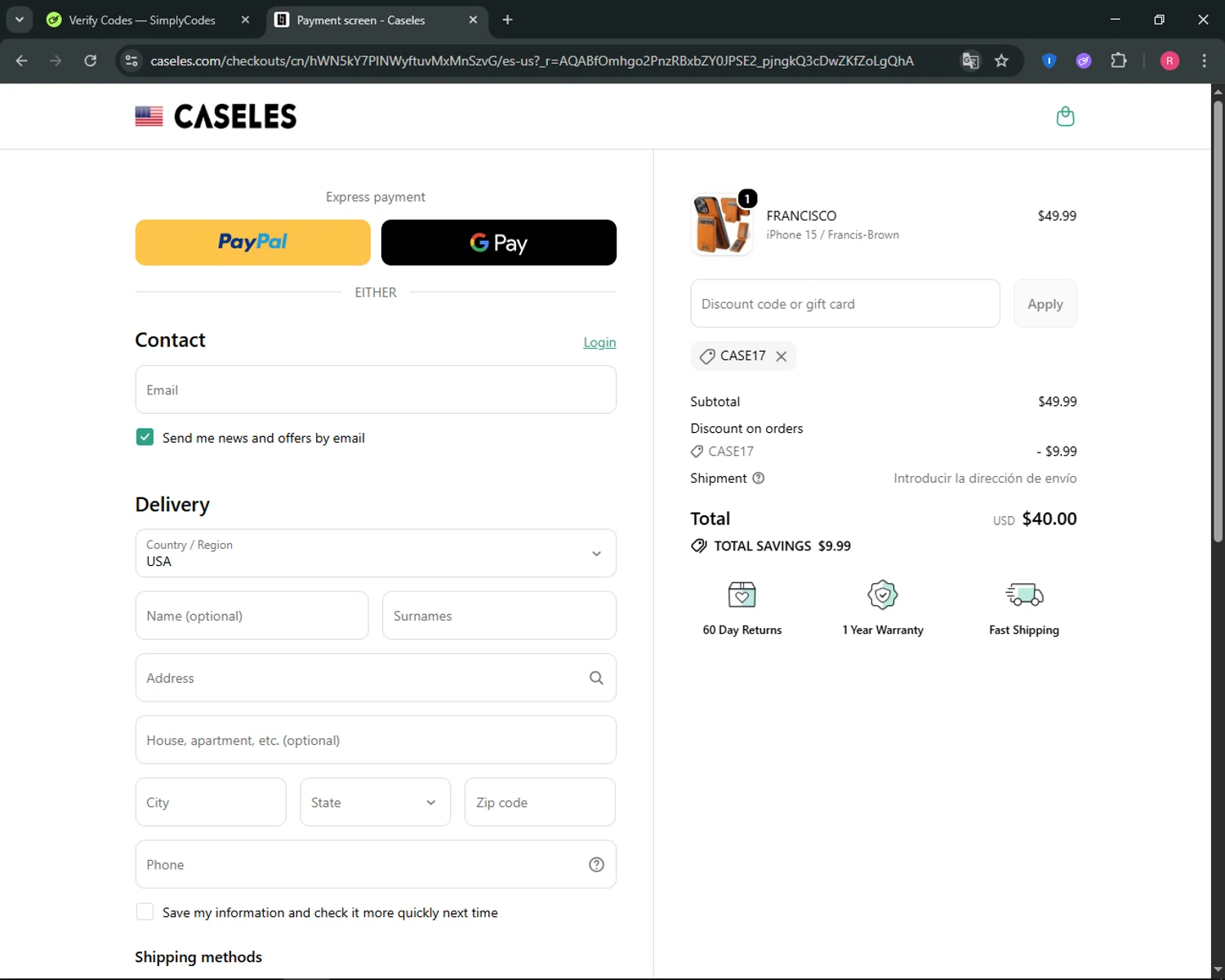
Task: Click the '- $9.99' discount amount
Action: 1057,452
